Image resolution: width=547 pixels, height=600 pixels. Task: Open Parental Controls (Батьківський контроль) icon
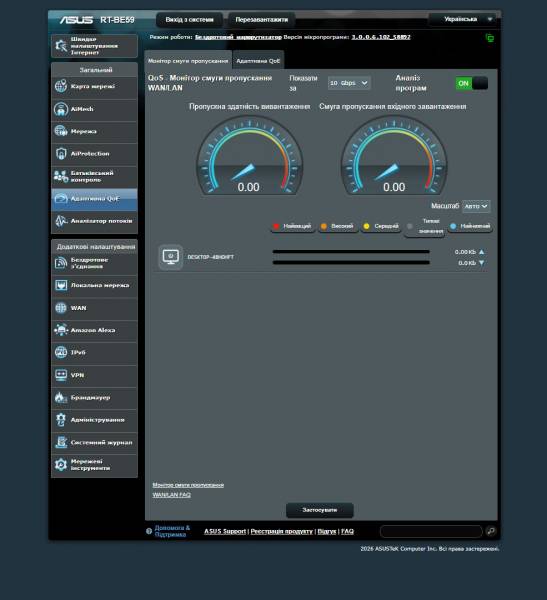pos(61,176)
